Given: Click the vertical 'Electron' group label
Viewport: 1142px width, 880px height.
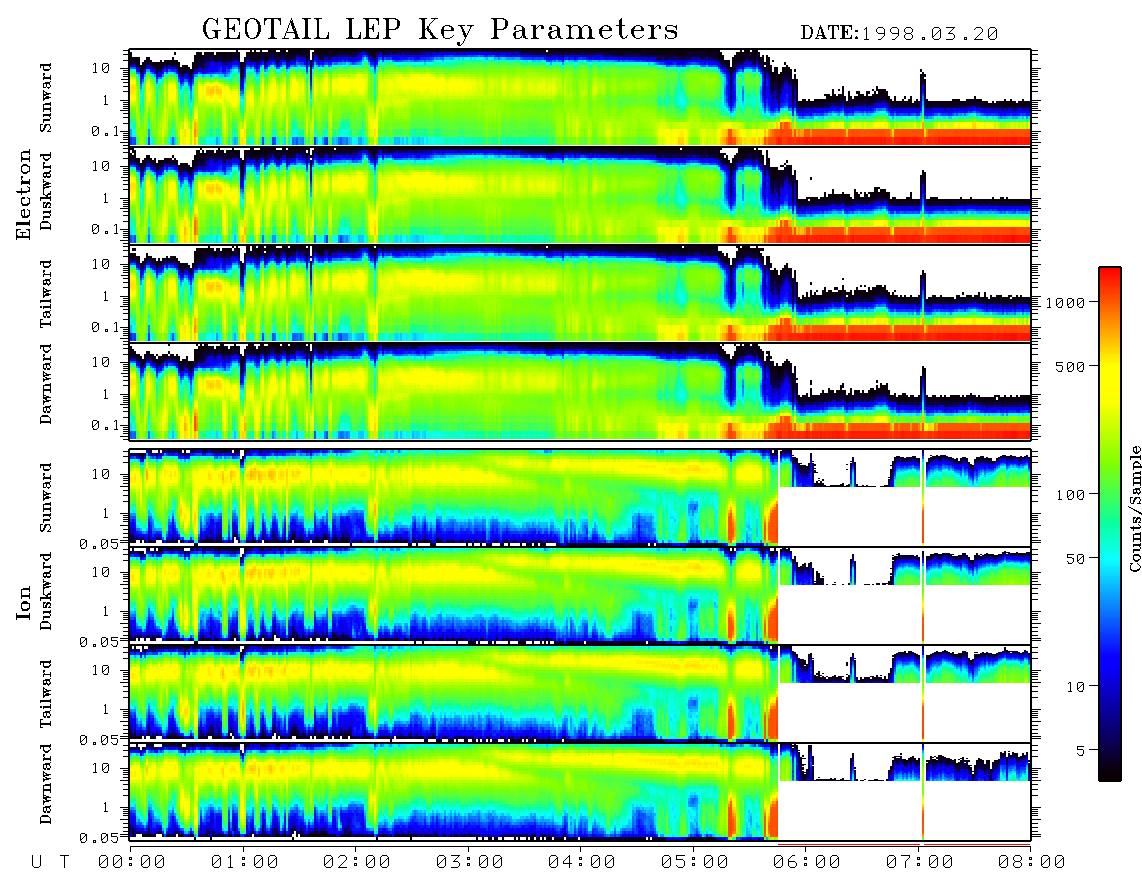Looking at the screenshot, I should coord(24,194).
